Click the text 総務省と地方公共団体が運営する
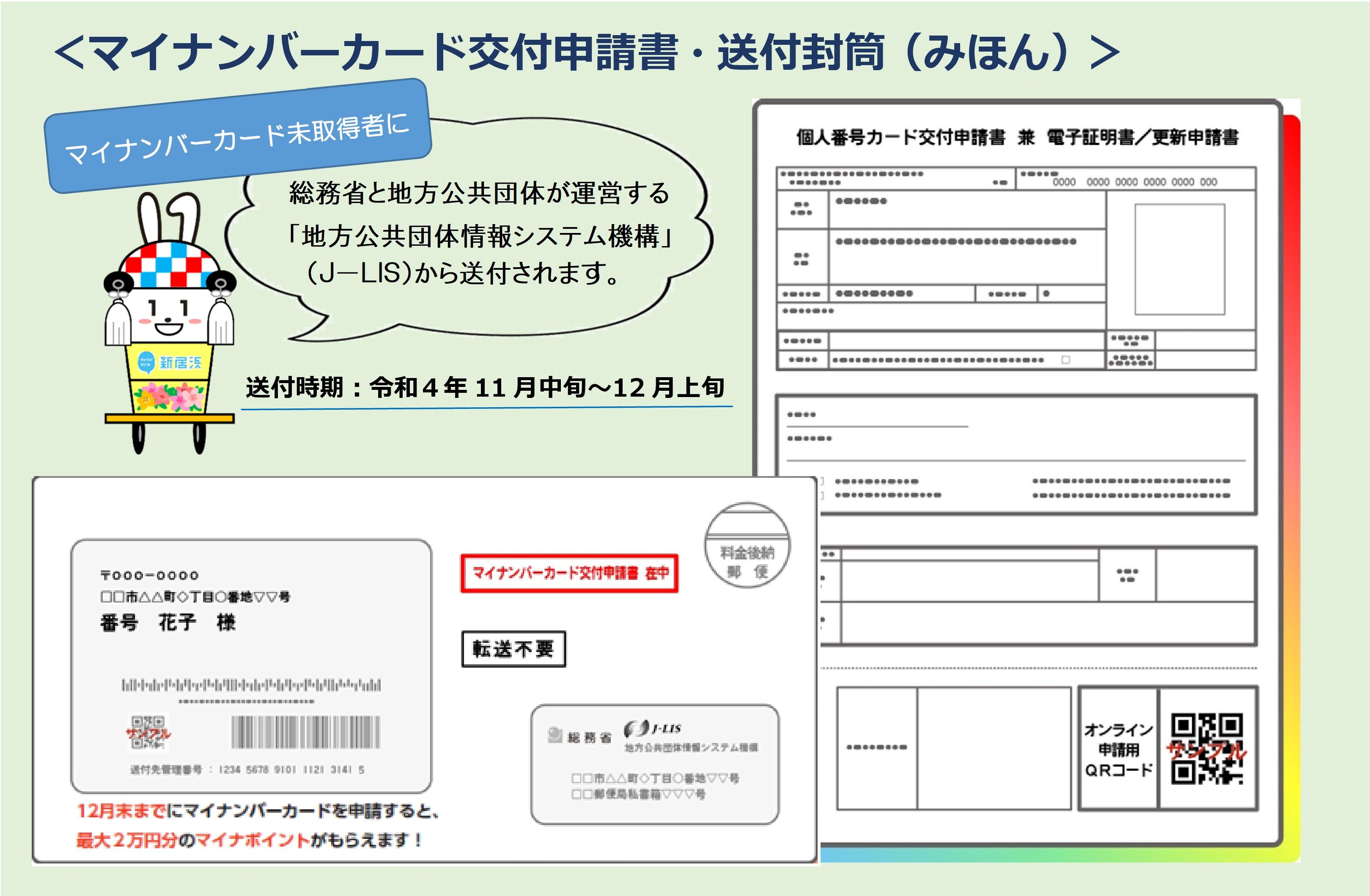 480,193
